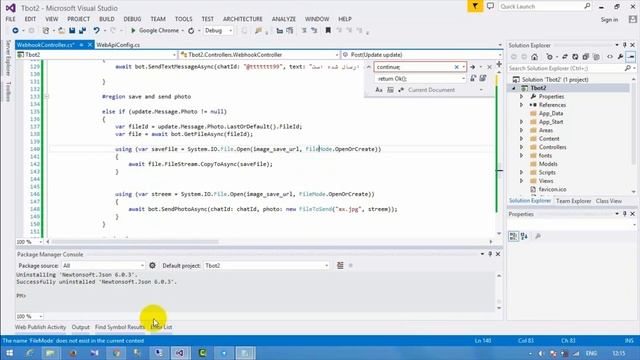Open the ARCHITECTURE menu
640x360 pixels.
pyautogui.click(x=243, y=19)
